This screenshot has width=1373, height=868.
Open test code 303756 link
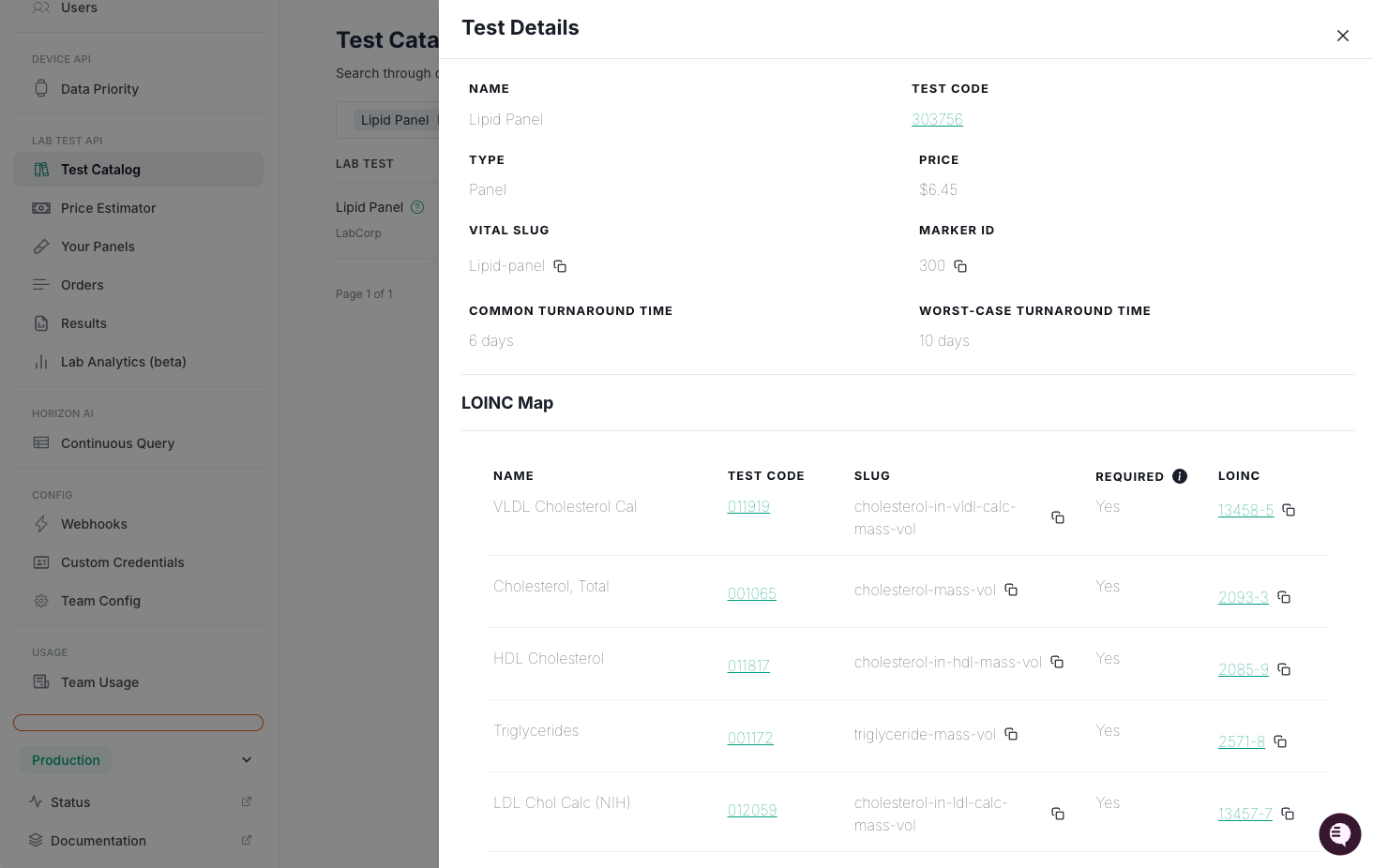pos(937,119)
